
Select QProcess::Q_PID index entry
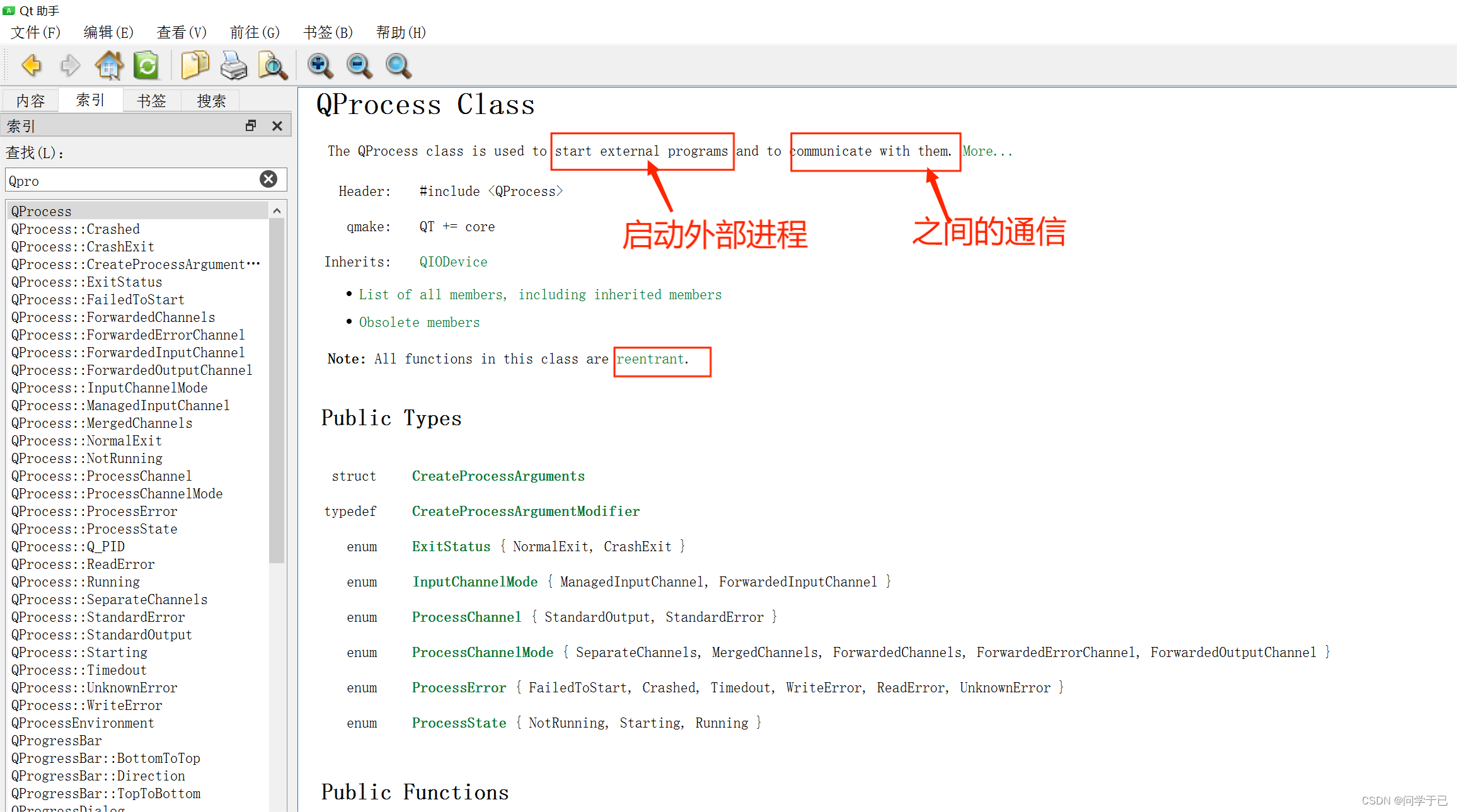point(138,547)
